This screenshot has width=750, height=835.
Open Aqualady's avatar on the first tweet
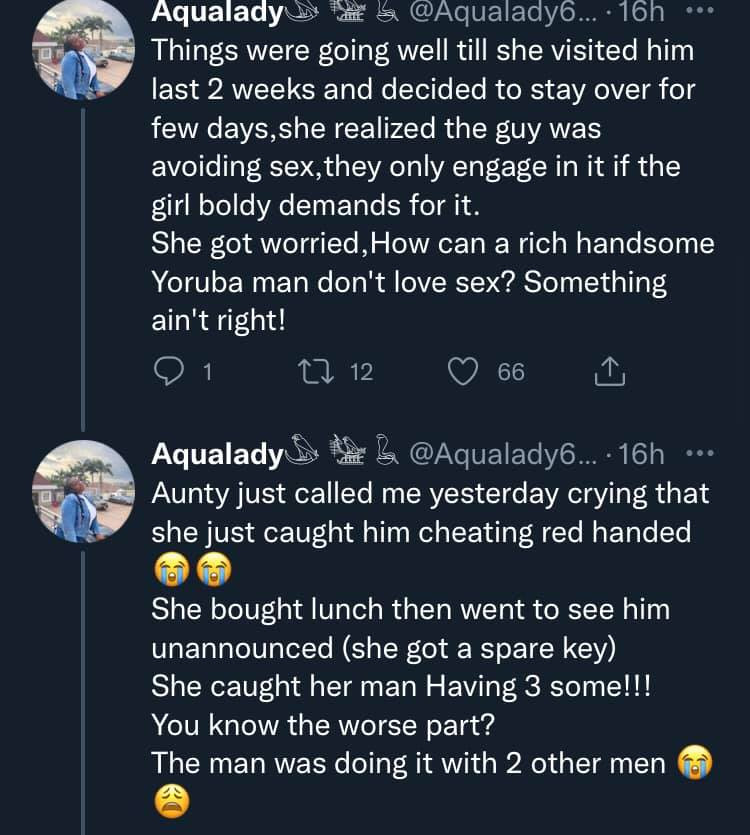(x=84, y=50)
